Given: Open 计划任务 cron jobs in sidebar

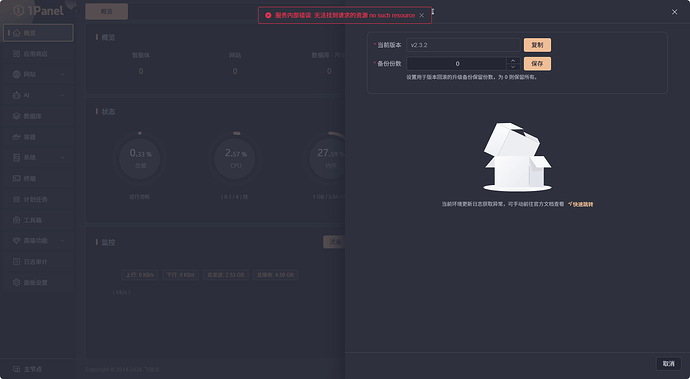Looking at the screenshot, I should (38, 199).
